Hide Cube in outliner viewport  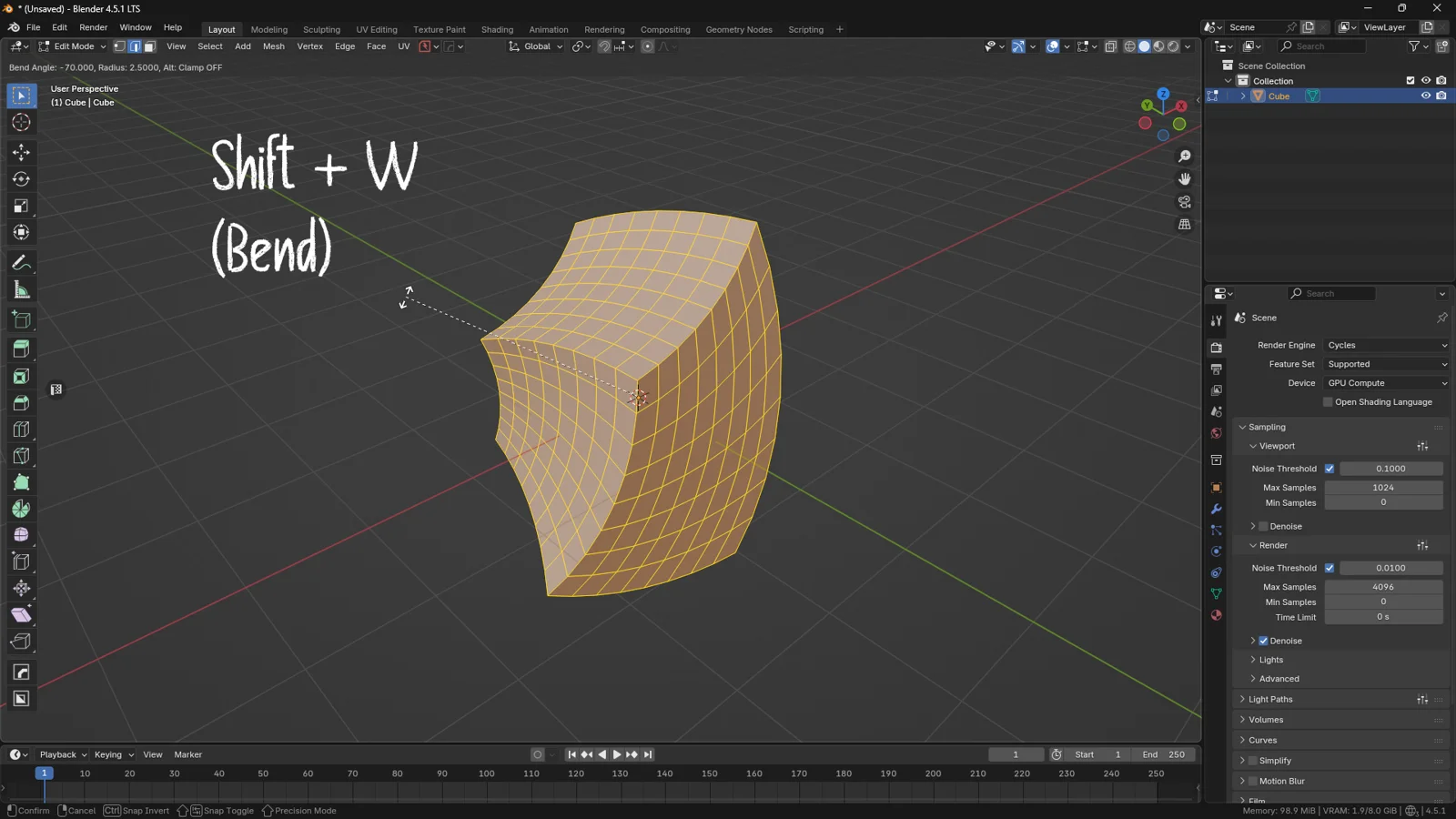point(1426,96)
